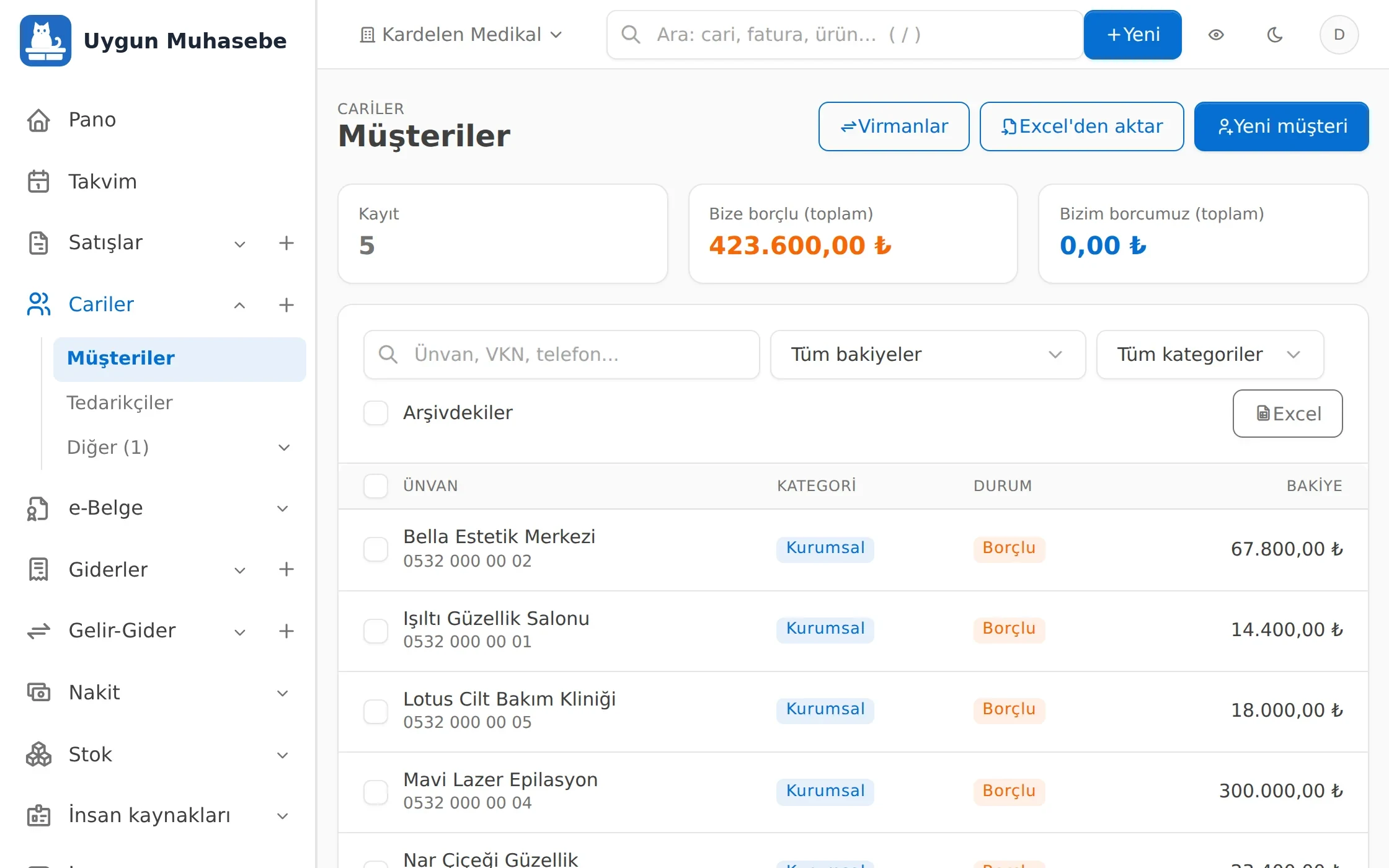The height and width of the screenshot is (868, 1389).
Task: Select Mavi Lazer Epilasyon row checkbox
Action: tap(376, 792)
